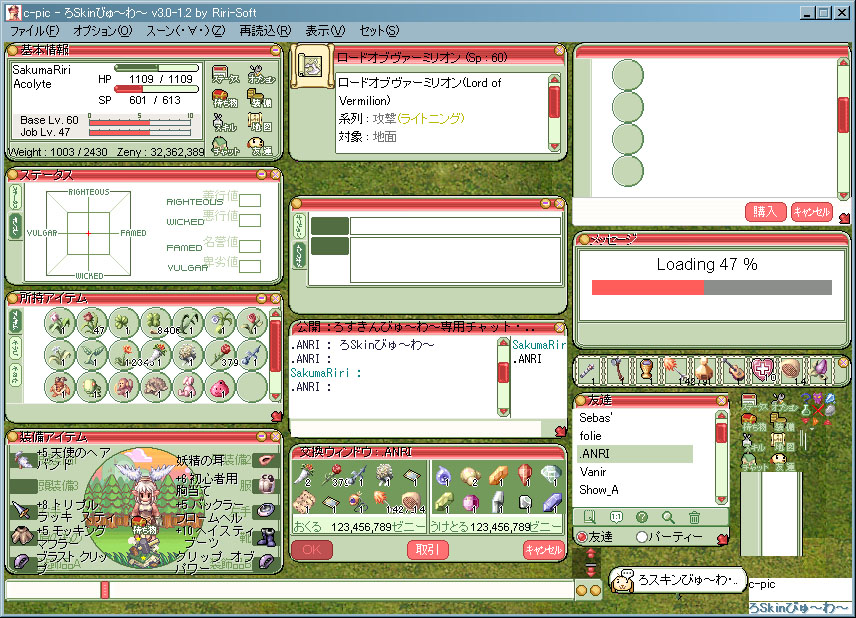Open the スーン(・∀・)(Z) menu

(186, 31)
